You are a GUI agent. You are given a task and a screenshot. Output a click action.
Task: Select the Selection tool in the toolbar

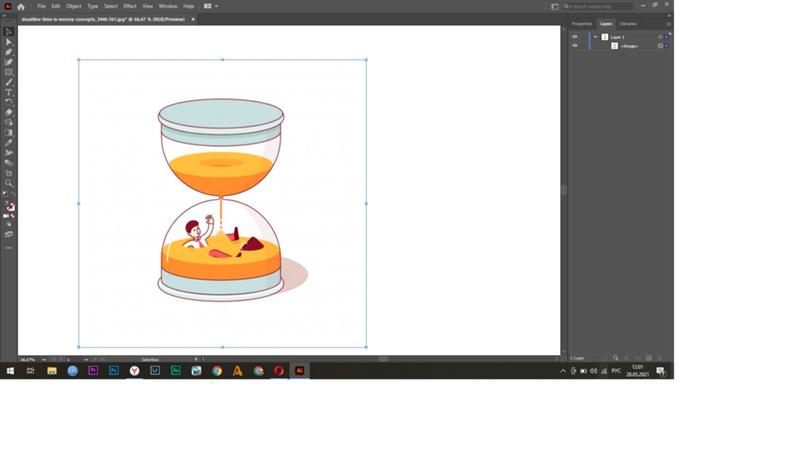coord(9,32)
